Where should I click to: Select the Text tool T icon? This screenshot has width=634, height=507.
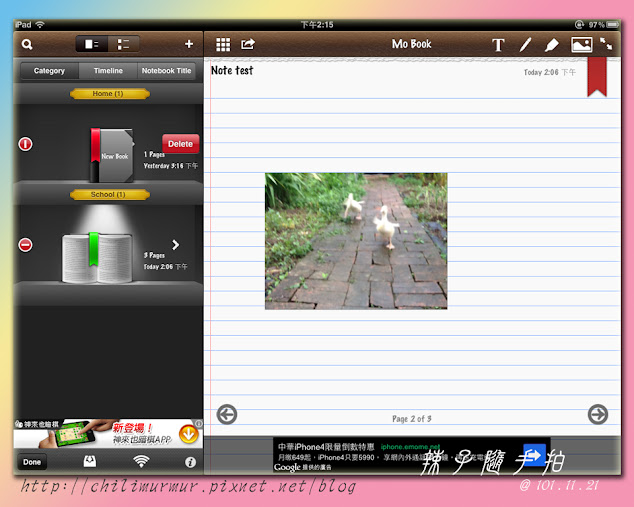[x=498, y=44]
